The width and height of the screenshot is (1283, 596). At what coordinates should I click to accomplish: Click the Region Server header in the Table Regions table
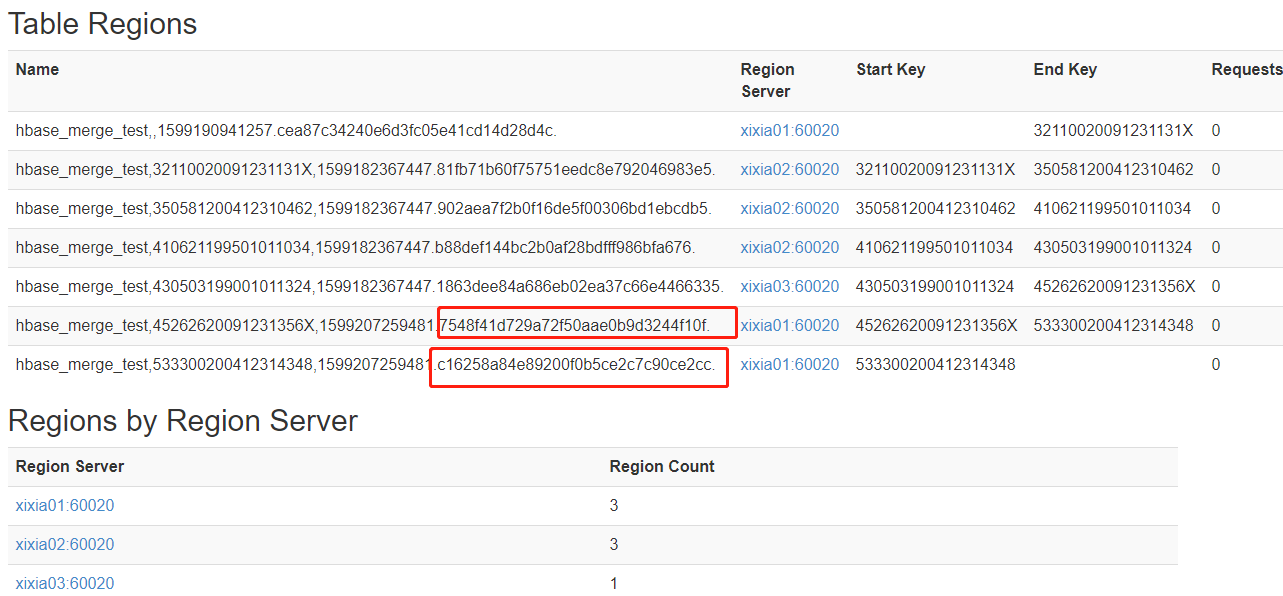click(x=767, y=80)
